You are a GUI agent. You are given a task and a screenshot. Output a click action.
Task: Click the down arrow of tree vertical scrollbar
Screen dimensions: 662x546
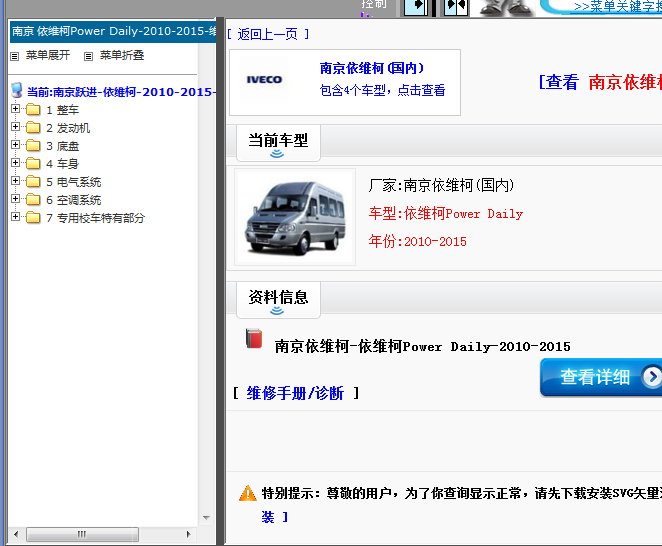tap(206, 518)
